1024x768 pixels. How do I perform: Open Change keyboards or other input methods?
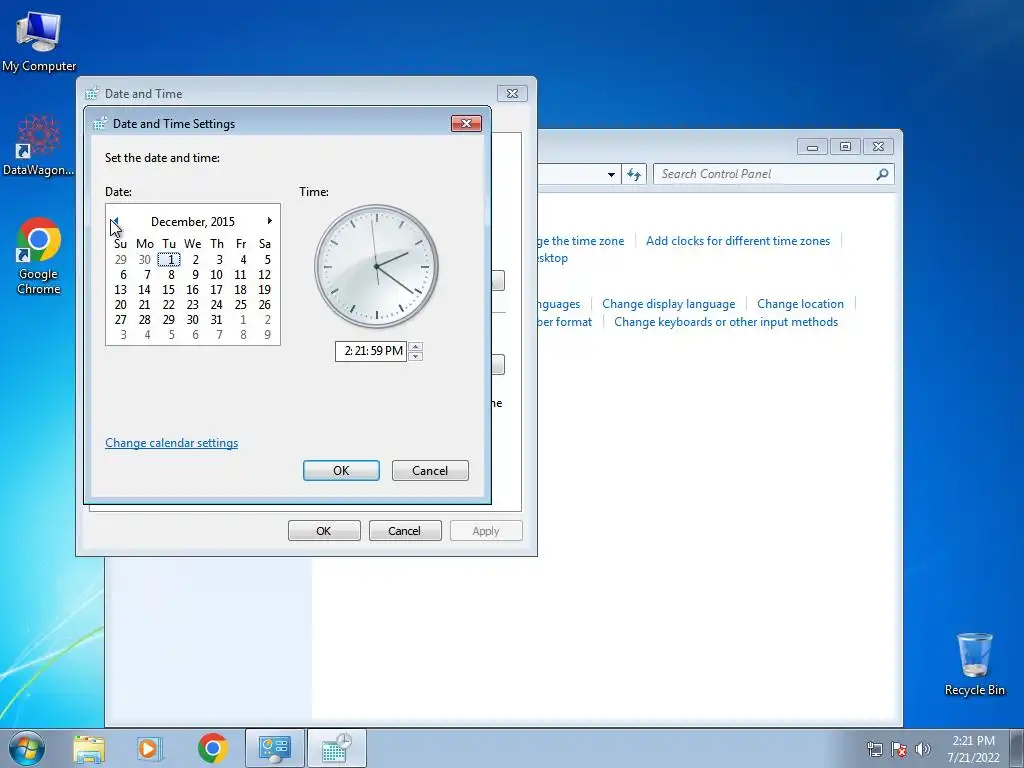coord(726,322)
